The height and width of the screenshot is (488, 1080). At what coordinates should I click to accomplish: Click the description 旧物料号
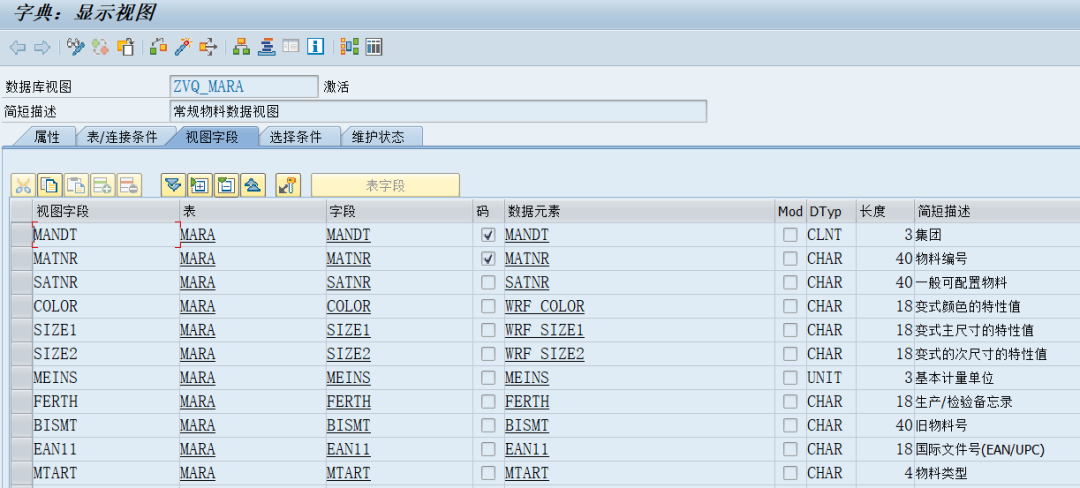tap(944, 425)
